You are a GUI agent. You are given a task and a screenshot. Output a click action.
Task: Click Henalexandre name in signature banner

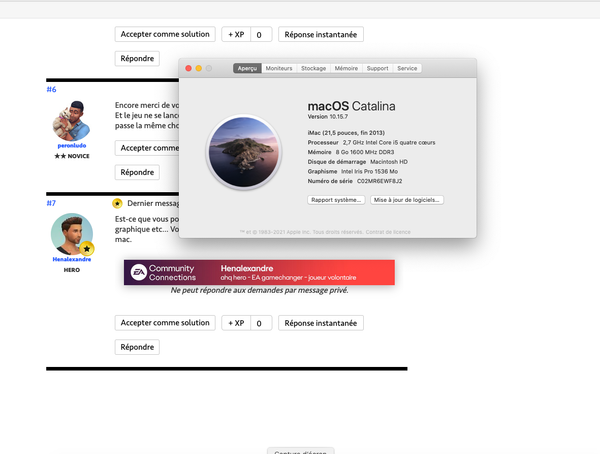[x=247, y=268]
